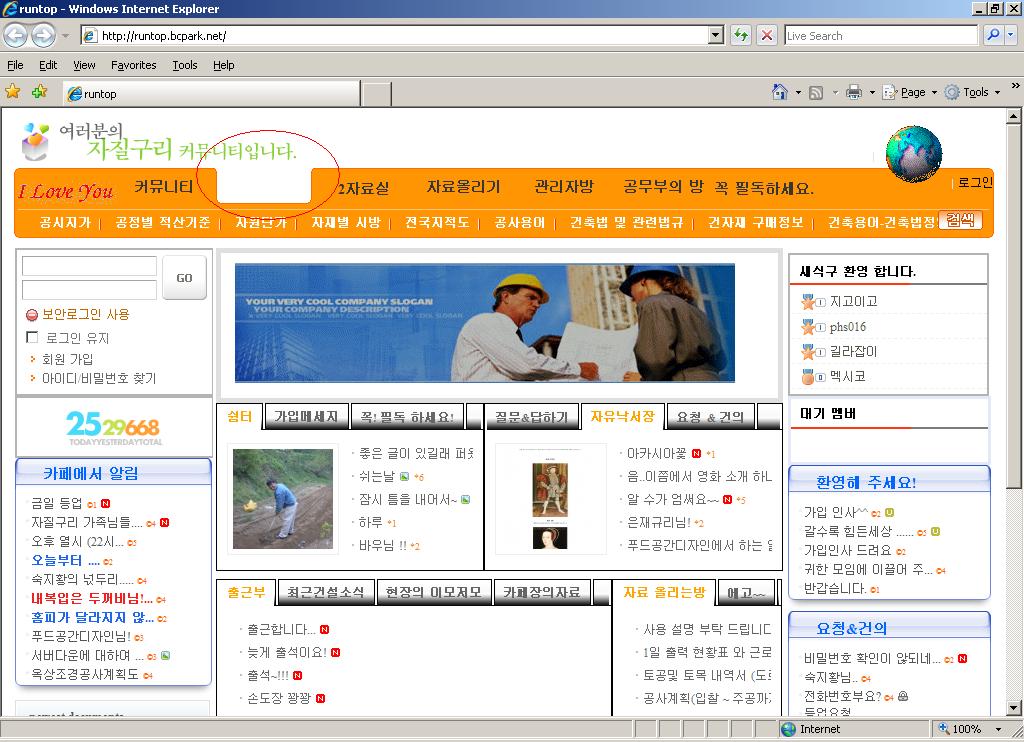Image resolution: width=1024 pixels, height=742 pixels.
Task: Expand the Feeds button dropdown arrow
Action: click(835, 93)
